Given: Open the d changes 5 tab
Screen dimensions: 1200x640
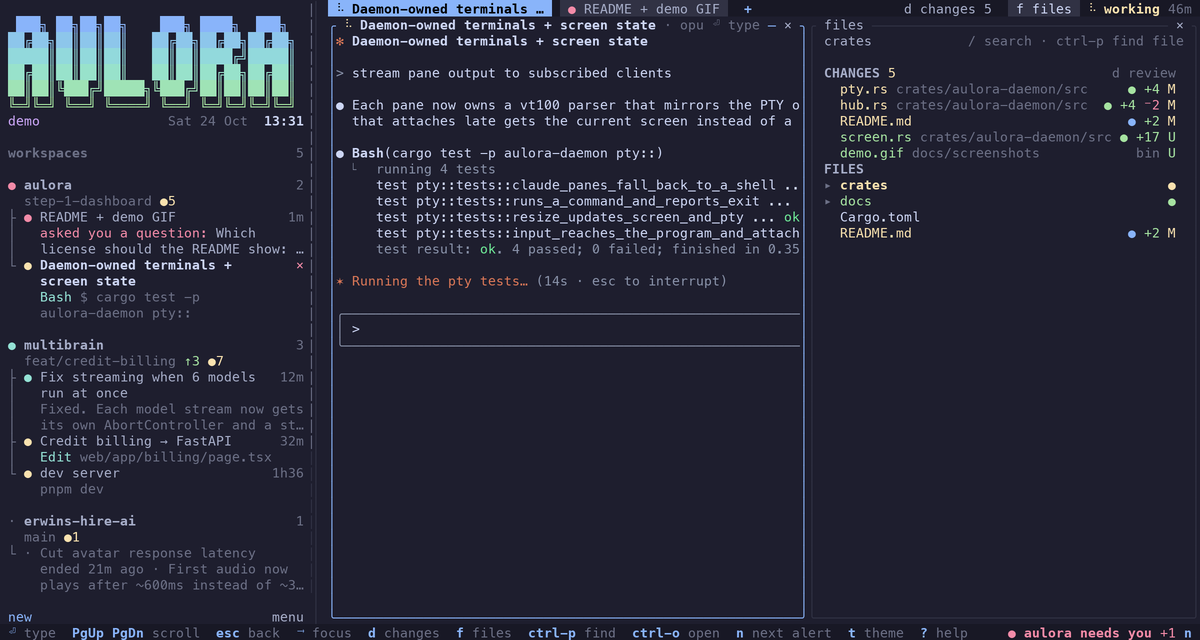Looking at the screenshot, I should coord(948,9).
